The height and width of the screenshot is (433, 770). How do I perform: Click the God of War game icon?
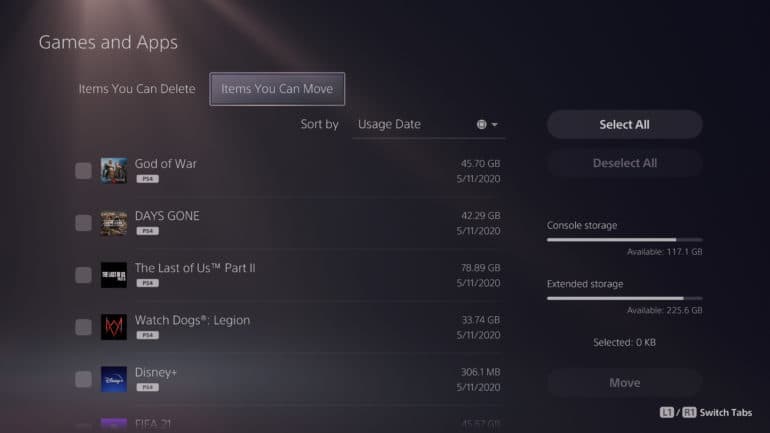click(114, 170)
